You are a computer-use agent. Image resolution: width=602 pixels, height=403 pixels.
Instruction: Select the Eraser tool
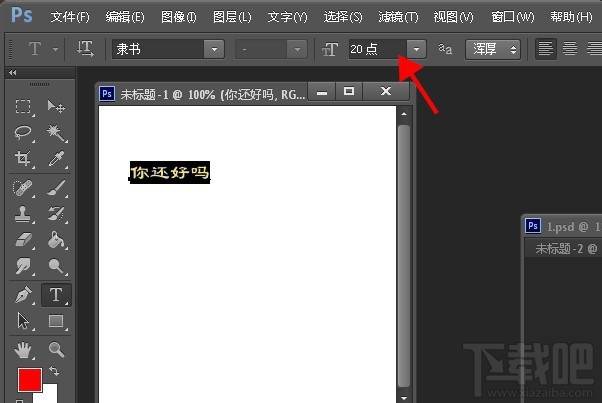click(x=23, y=240)
